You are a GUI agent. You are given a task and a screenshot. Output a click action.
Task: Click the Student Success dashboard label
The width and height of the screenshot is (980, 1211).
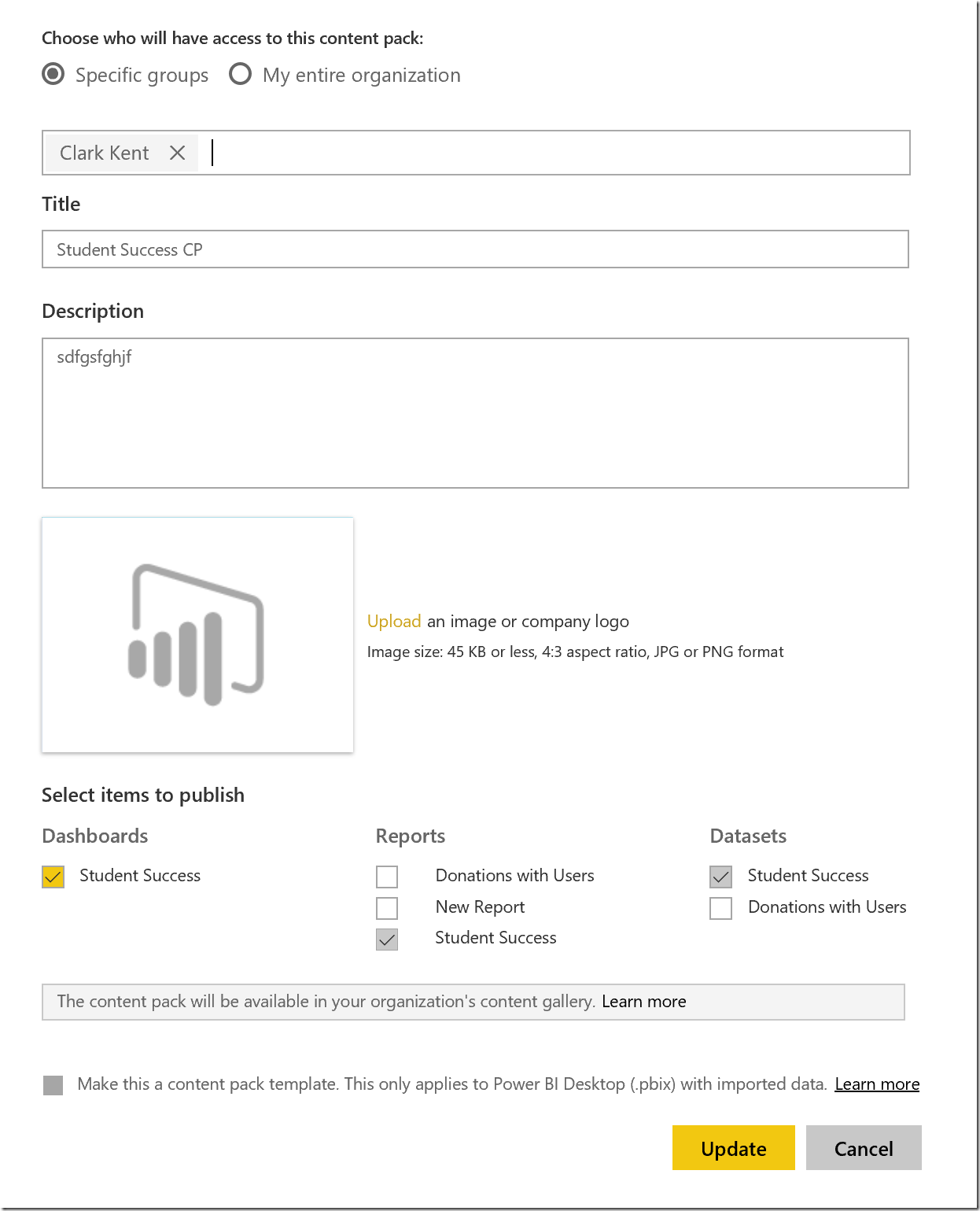click(x=140, y=876)
